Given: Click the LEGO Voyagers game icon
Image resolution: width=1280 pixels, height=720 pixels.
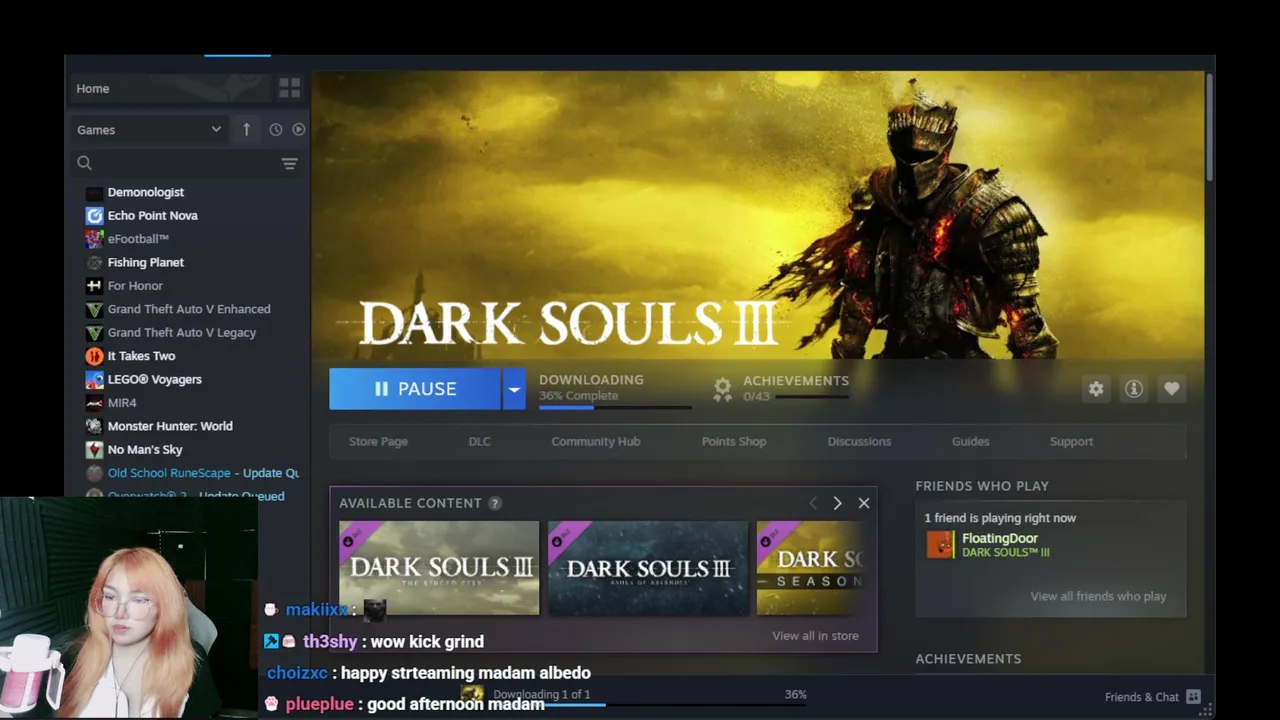Looking at the screenshot, I should coord(94,379).
